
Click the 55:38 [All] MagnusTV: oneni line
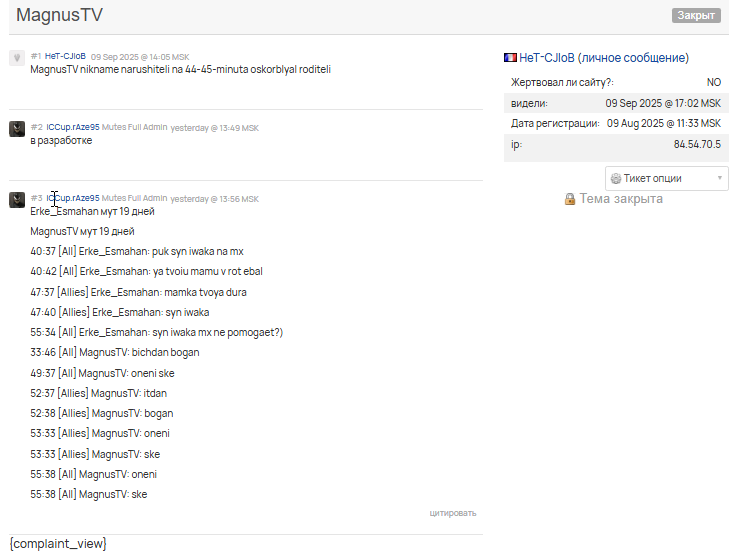pos(93,475)
